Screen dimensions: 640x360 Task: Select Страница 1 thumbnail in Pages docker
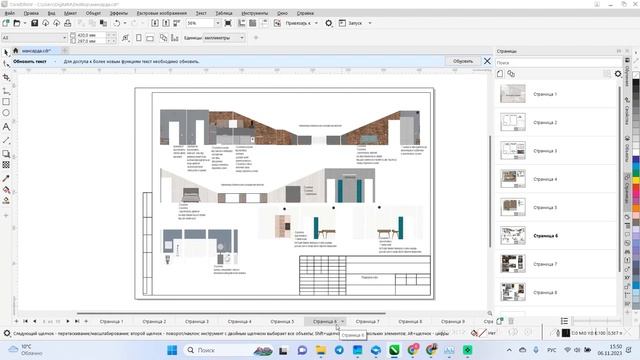[513, 94]
